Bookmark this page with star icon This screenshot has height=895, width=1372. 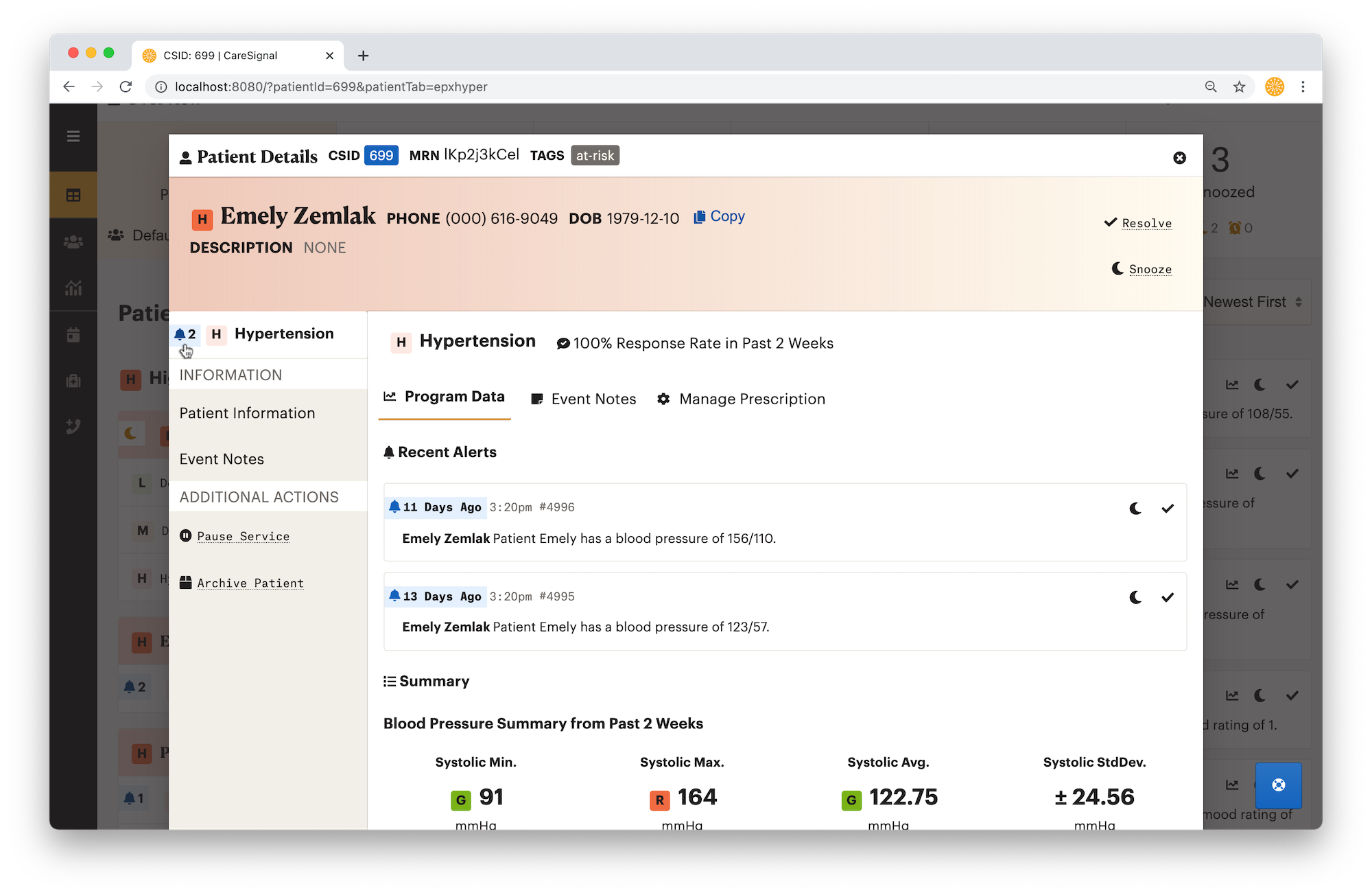tap(1239, 86)
